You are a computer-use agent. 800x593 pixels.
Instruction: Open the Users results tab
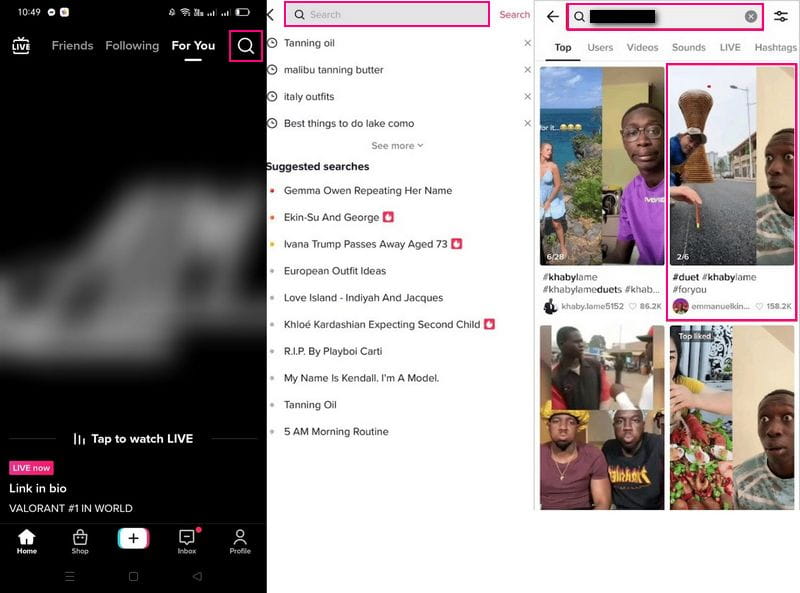tap(602, 47)
